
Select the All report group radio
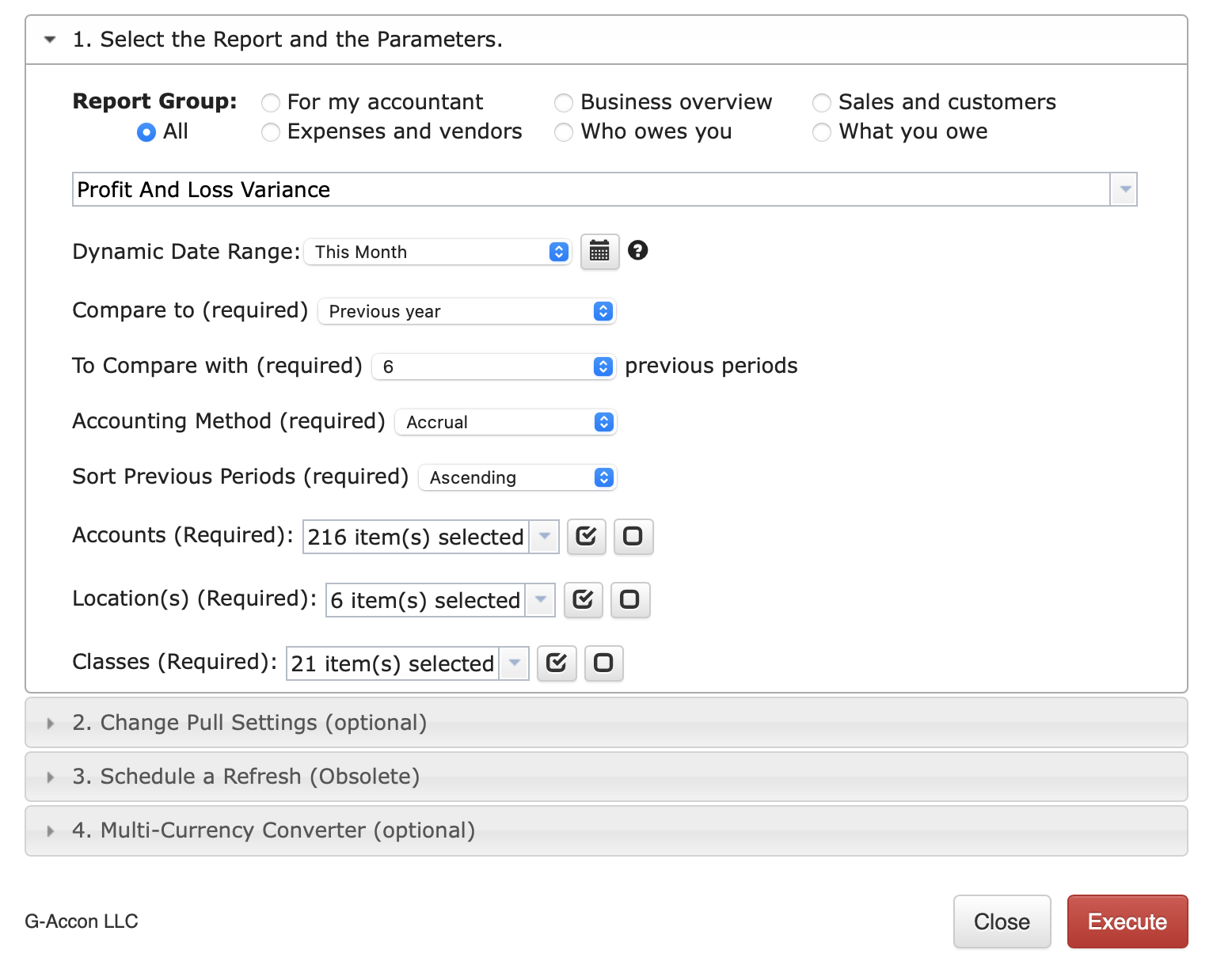click(146, 132)
